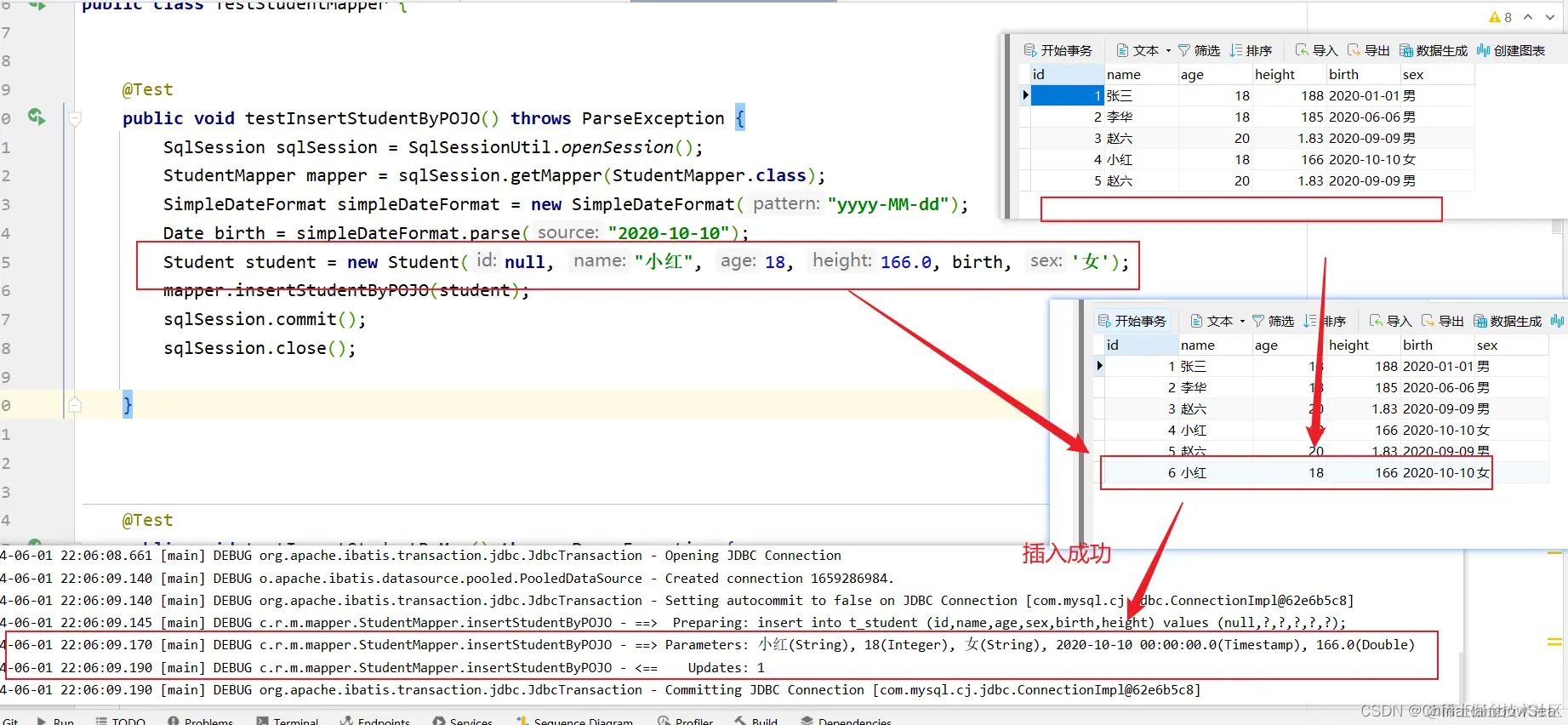The height and width of the screenshot is (725, 1568).
Task: Open the Services tool window tab
Action: tap(462, 721)
